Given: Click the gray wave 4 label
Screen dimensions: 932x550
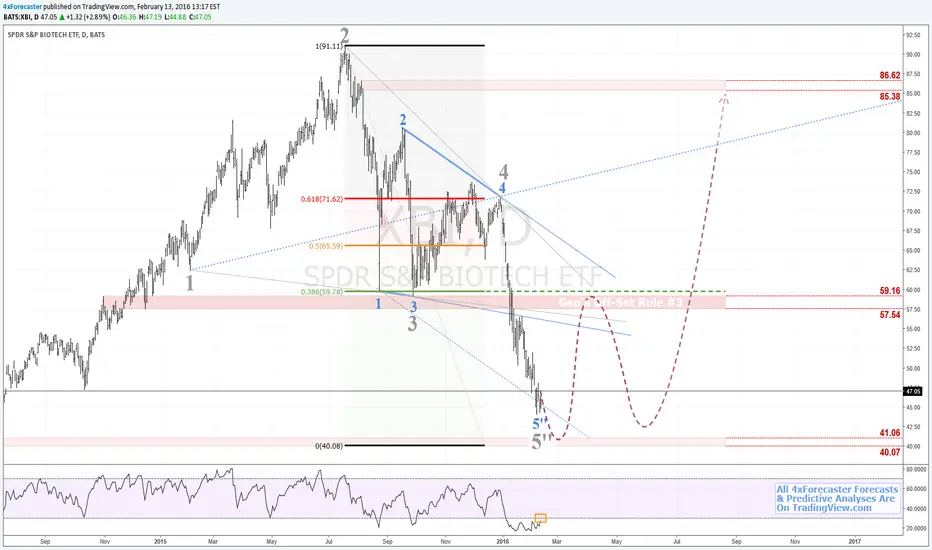Looking at the screenshot, I should click(503, 172).
